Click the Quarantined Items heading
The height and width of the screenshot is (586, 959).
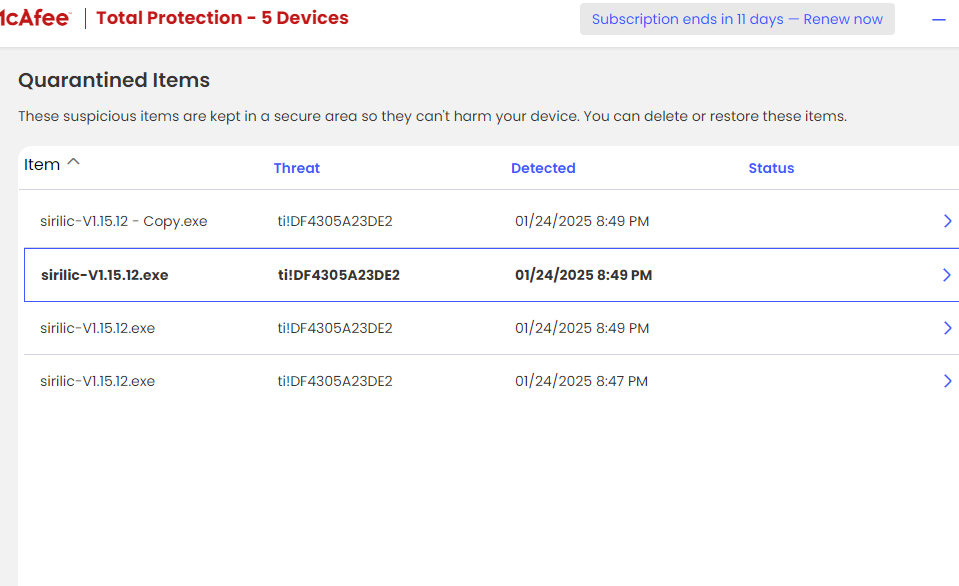(x=114, y=81)
